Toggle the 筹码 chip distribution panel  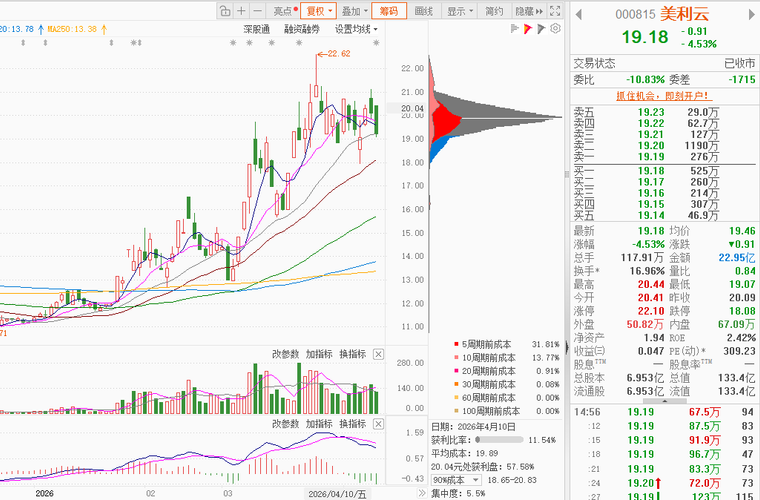coord(389,11)
